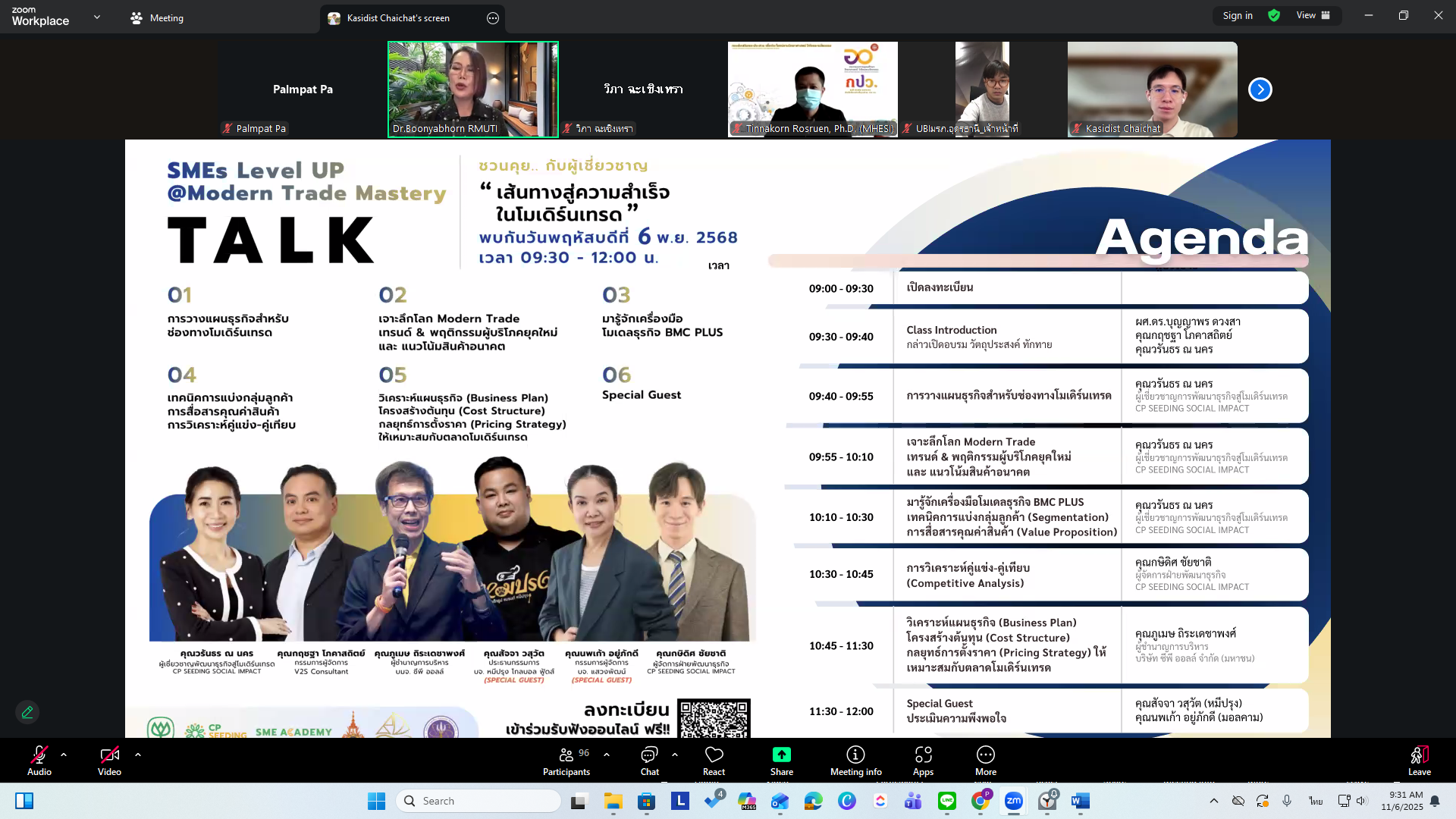
Task: Turn on the Video camera
Action: [x=109, y=755]
